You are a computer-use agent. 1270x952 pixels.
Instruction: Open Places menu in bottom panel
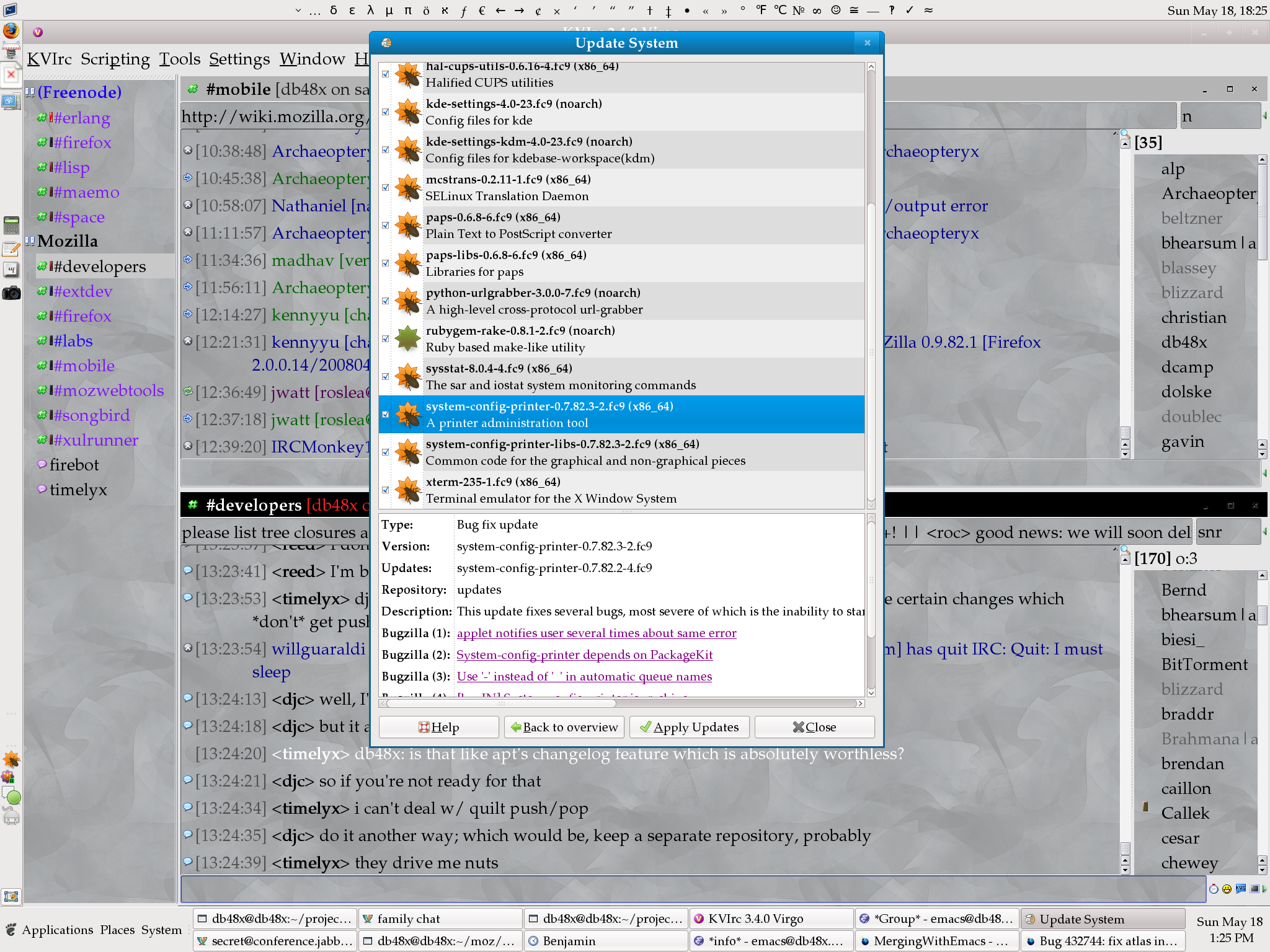(x=117, y=930)
